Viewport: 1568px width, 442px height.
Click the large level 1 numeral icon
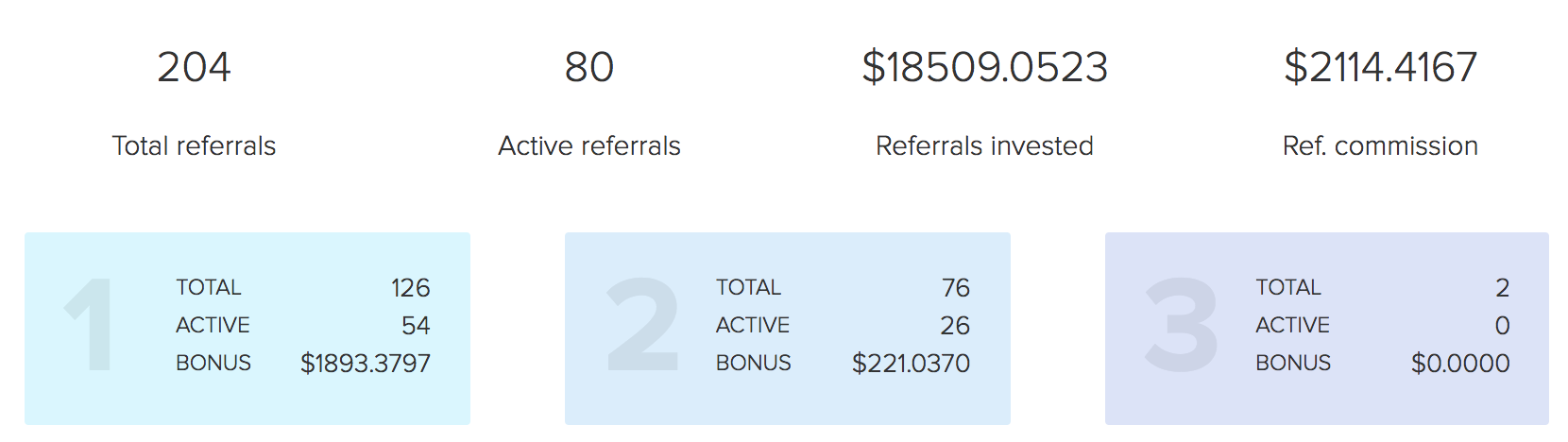tap(90, 324)
